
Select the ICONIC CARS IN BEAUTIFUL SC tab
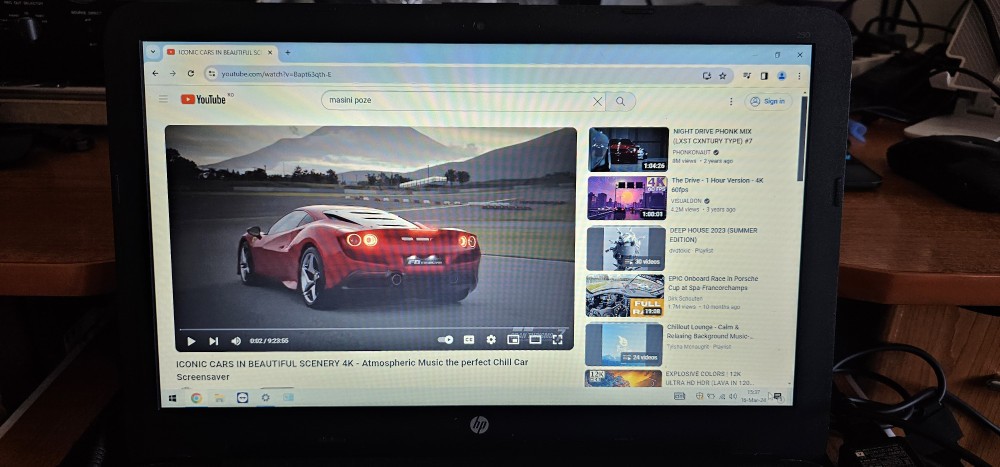(219, 52)
